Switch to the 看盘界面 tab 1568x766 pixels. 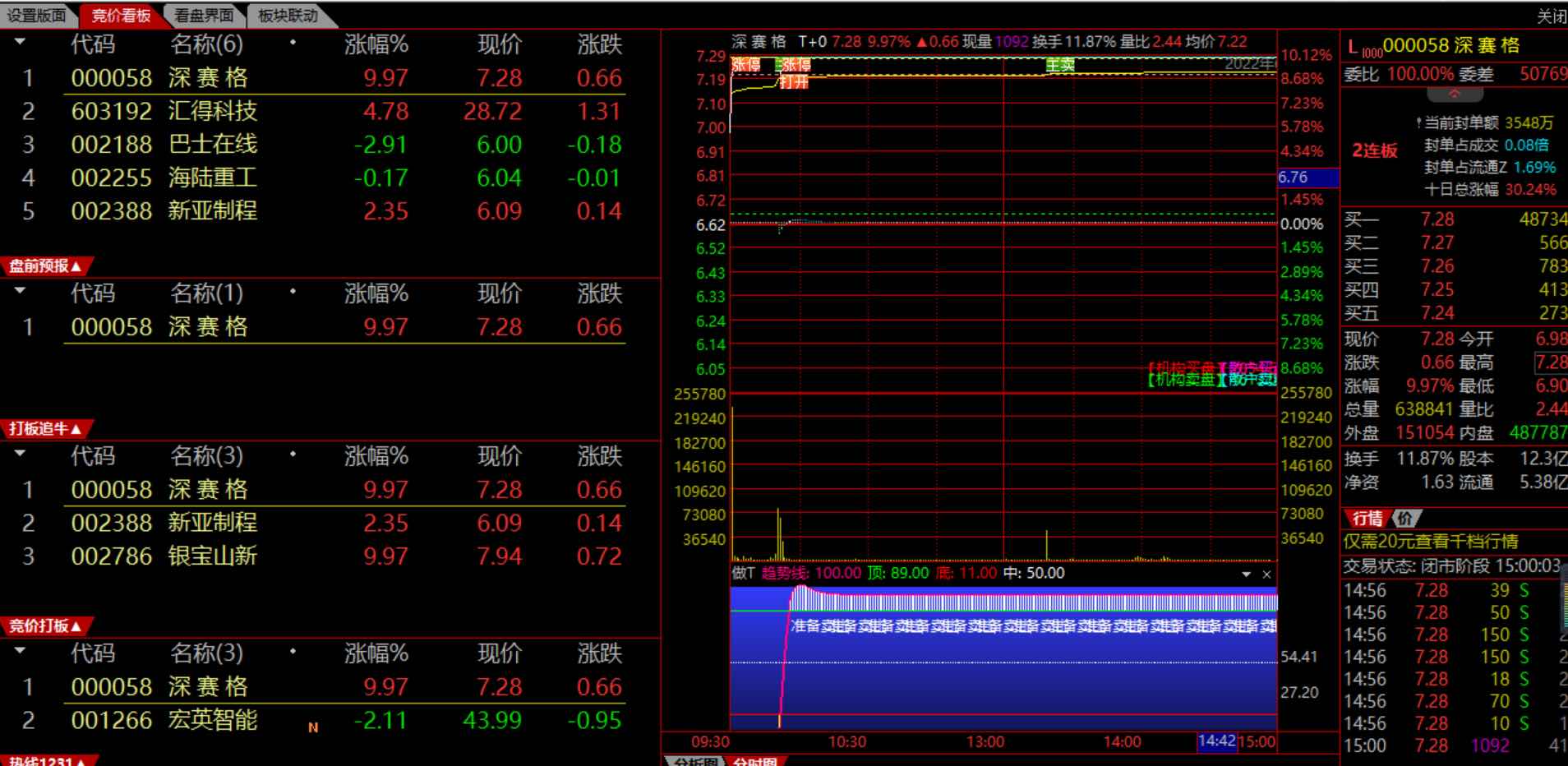[203, 15]
